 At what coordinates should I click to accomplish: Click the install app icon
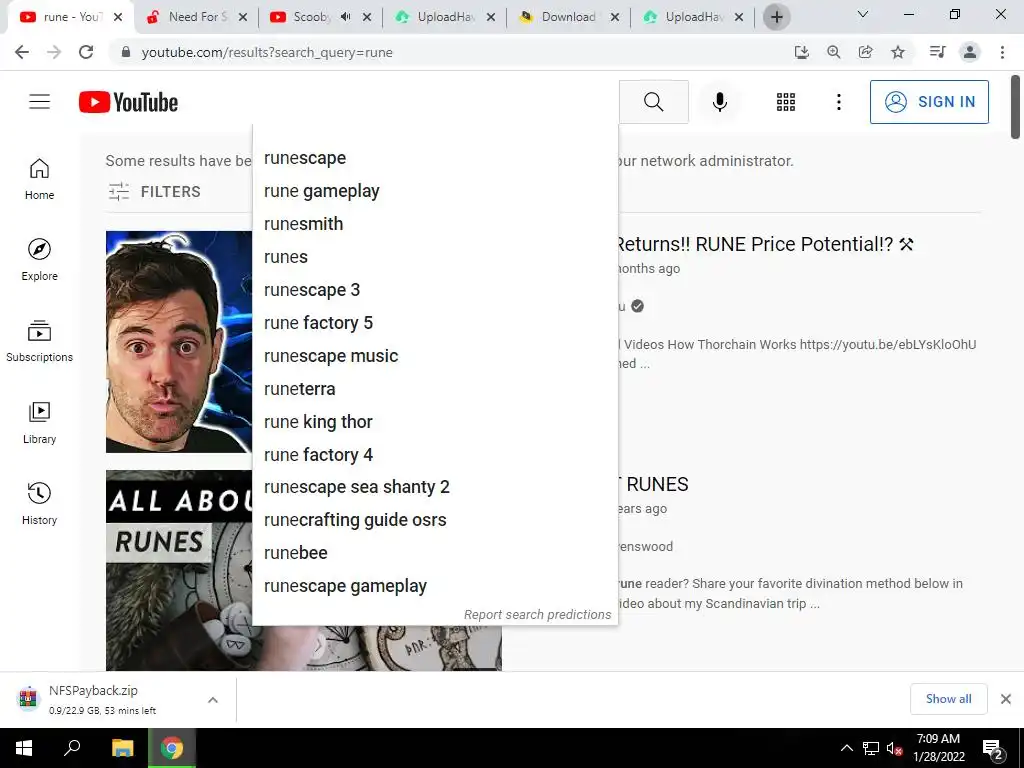click(x=801, y=52)
